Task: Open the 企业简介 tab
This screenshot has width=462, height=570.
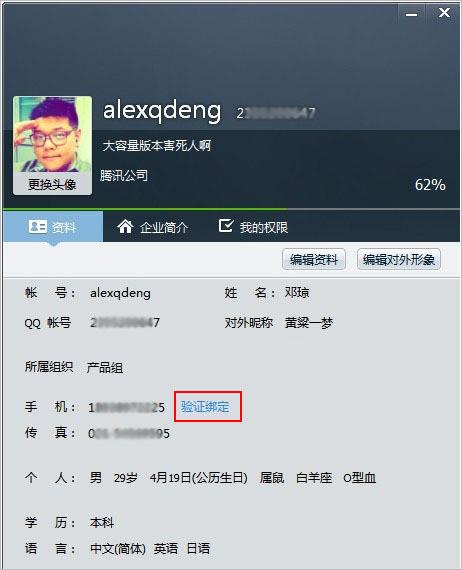Action: pyautogui.click(x=153, y=227)
